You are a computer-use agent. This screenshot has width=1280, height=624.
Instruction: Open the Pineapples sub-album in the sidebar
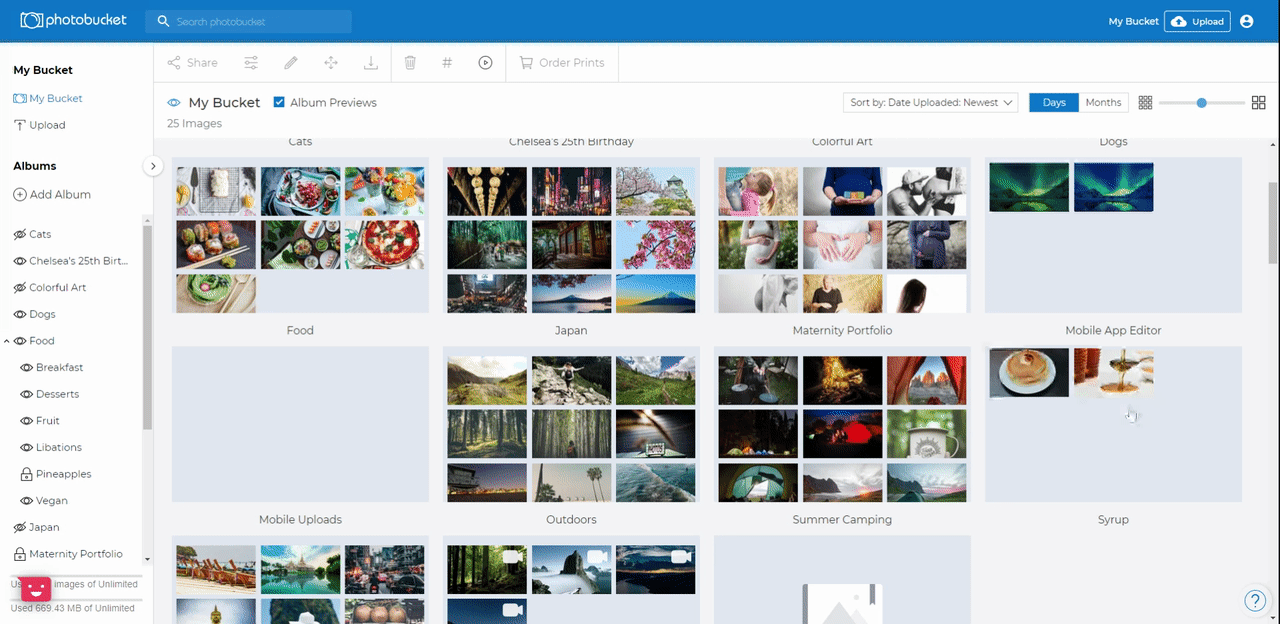pos(64,474)
